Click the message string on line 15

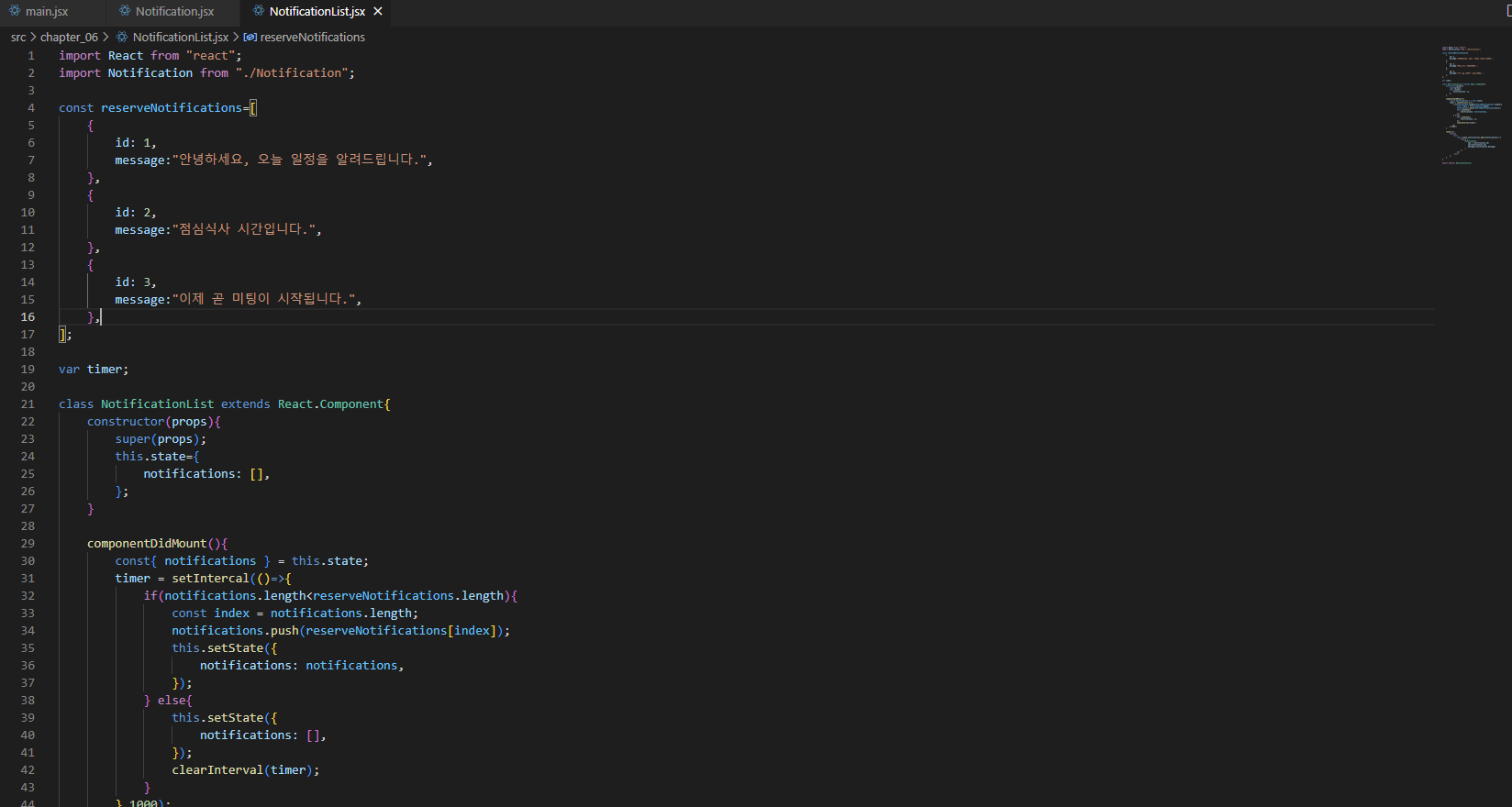[x=263, y=300]
